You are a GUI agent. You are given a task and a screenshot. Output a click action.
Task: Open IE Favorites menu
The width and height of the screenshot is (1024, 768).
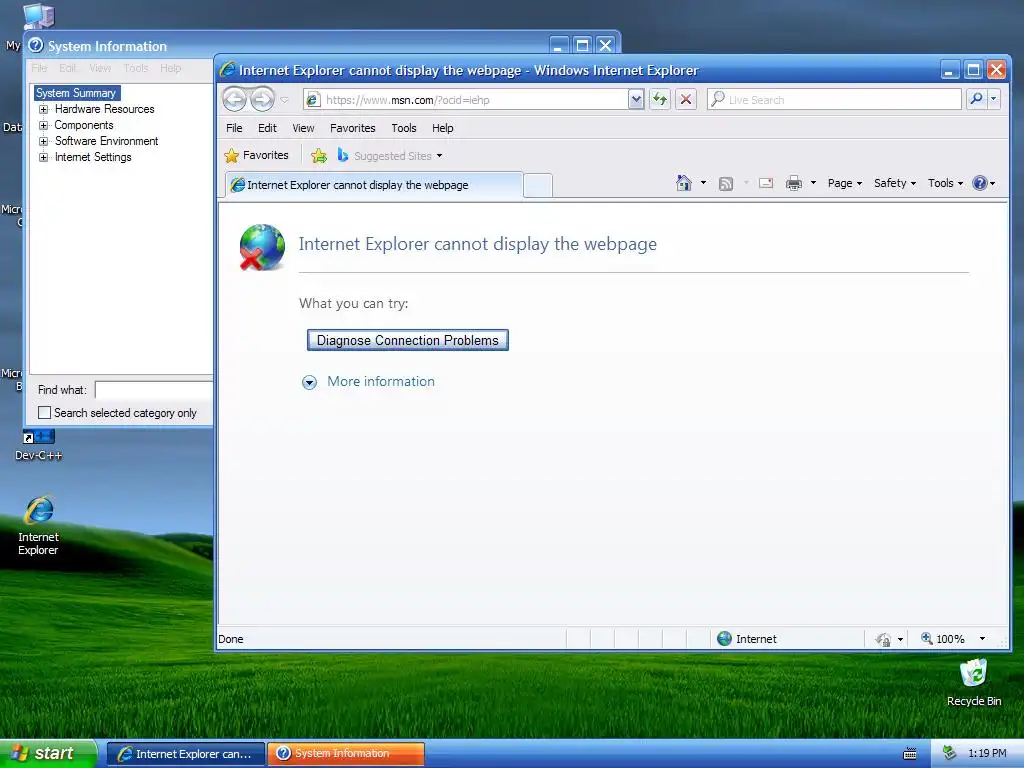(353, 128)
